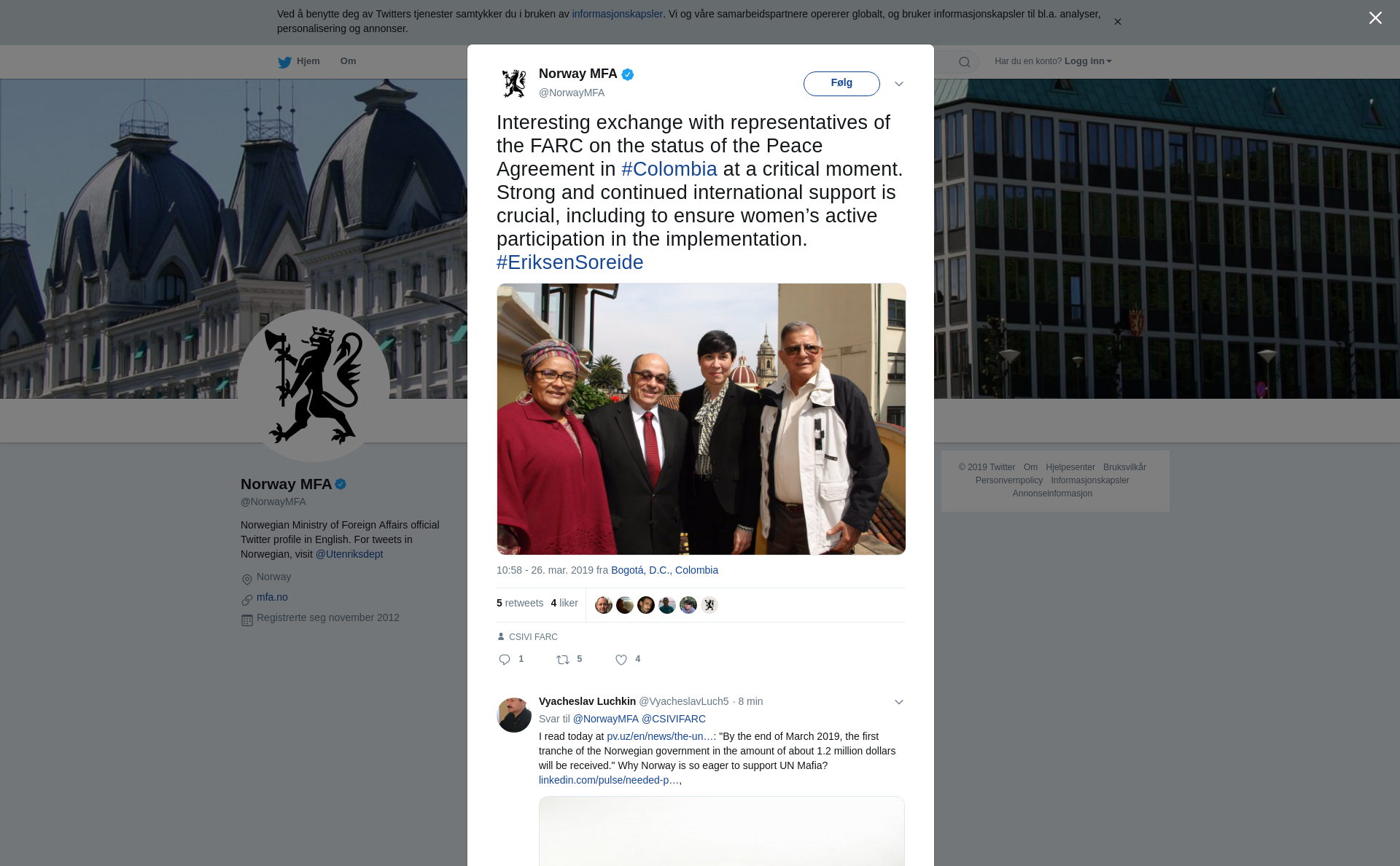Click the search magnifier icon
The image size is (1400, 866).
coord(965,62)
